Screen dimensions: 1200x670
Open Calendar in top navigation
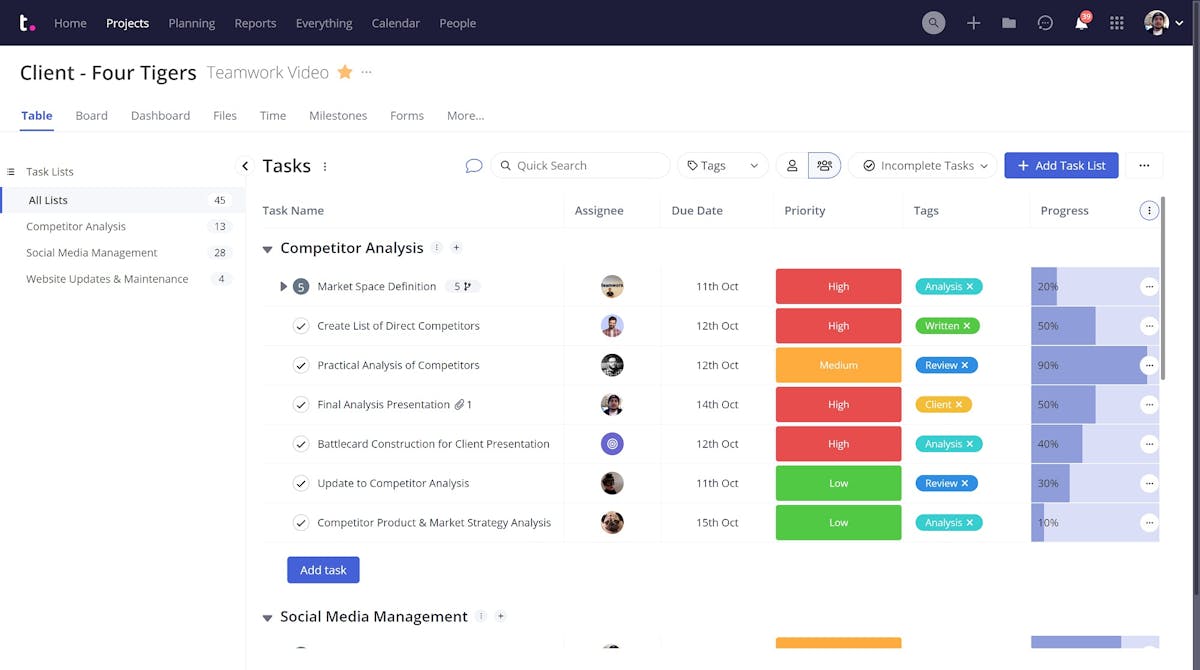[395, 23]
